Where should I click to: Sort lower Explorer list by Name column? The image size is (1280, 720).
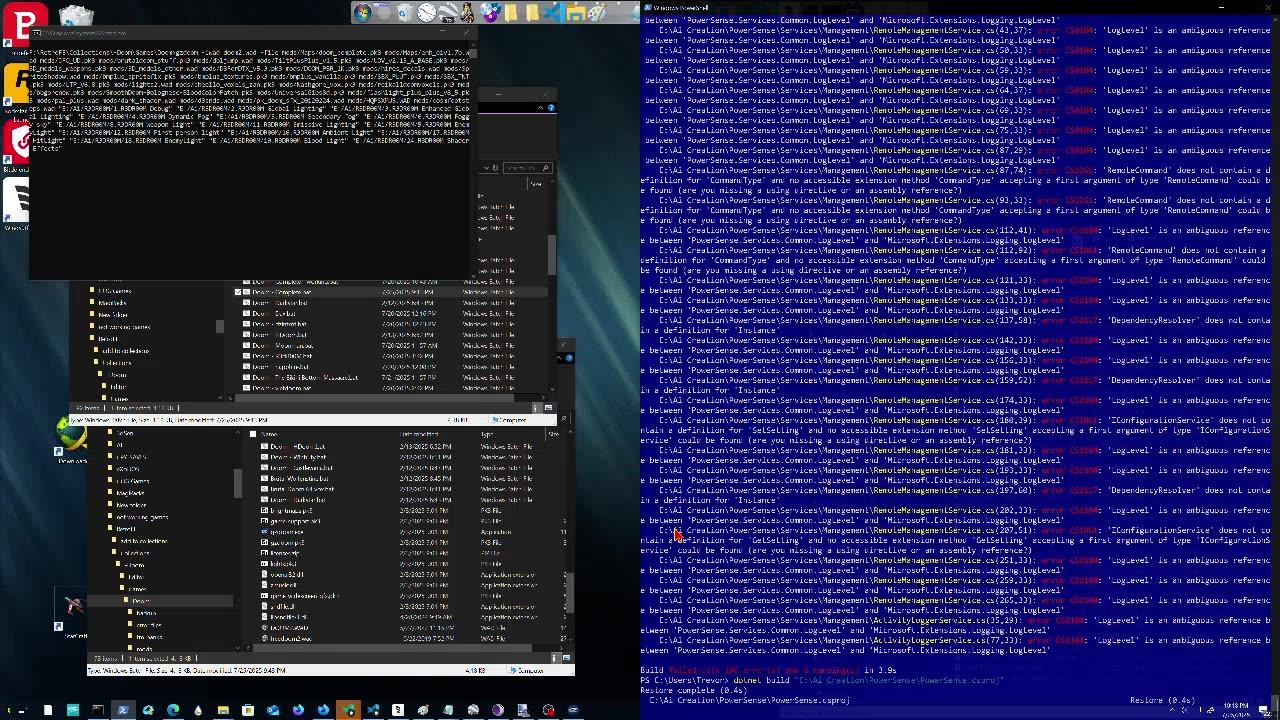[x=269, y=434]
